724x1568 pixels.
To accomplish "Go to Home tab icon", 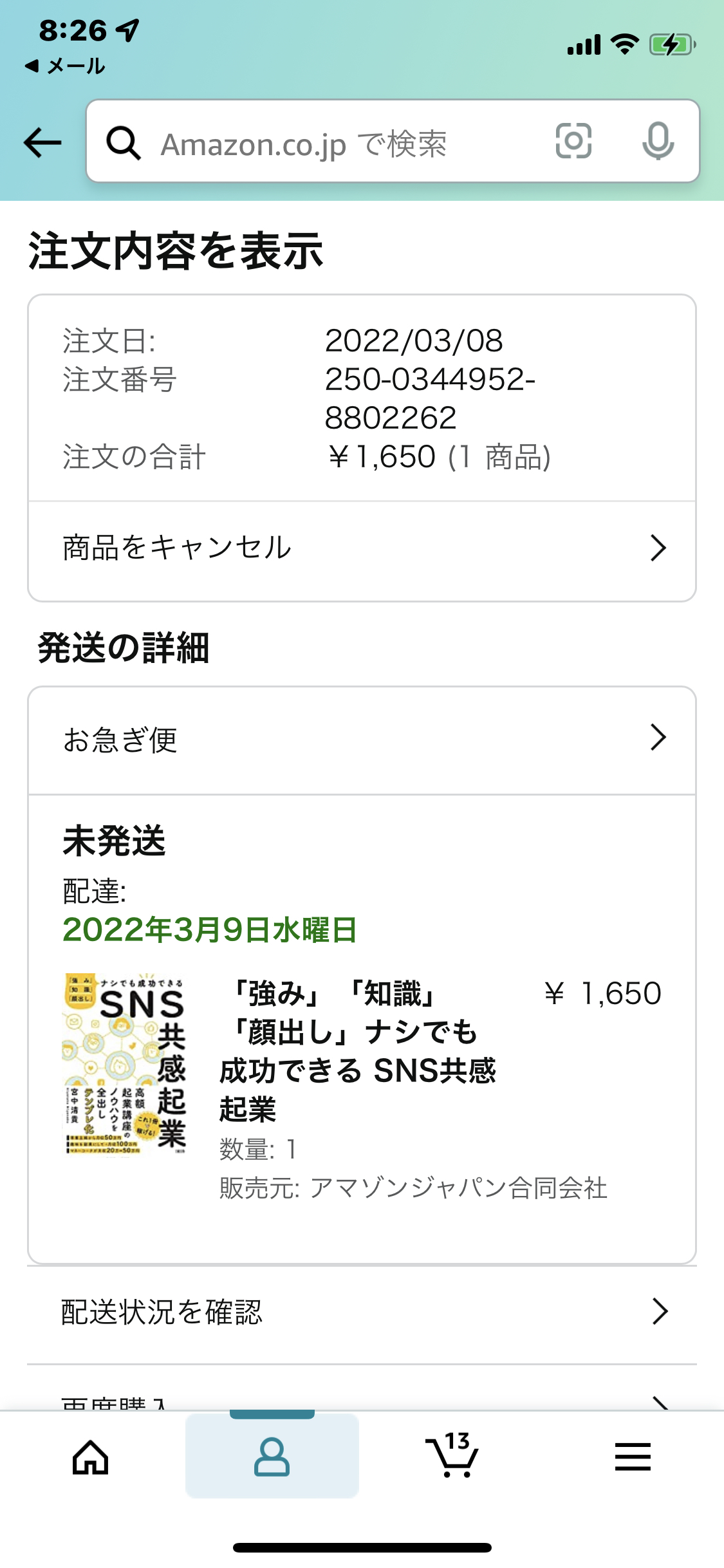I will coord(91,1457).
